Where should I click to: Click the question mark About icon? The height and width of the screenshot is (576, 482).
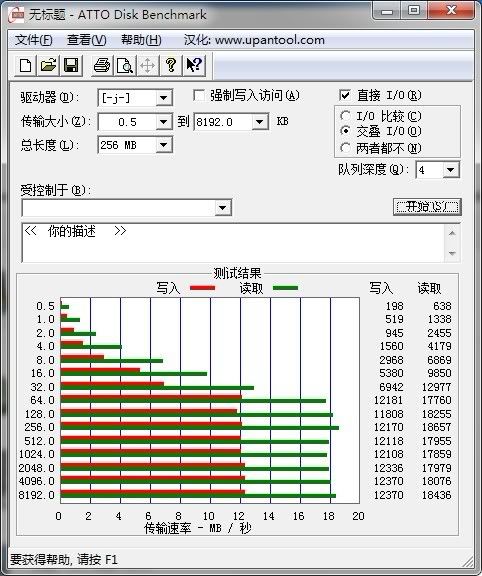coord(170,65)
